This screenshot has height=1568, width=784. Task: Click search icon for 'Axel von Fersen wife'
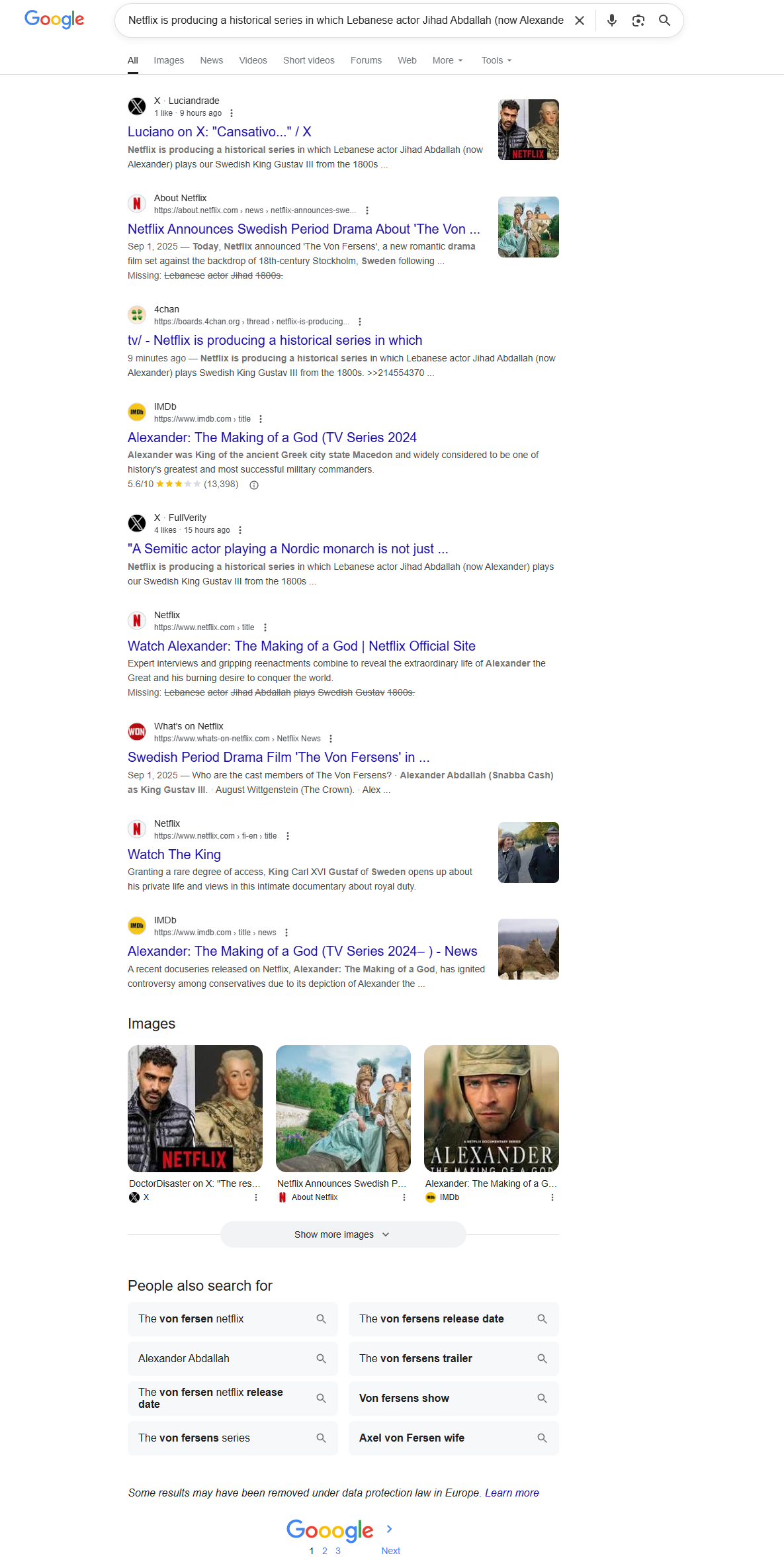[x=542, y=1438]
